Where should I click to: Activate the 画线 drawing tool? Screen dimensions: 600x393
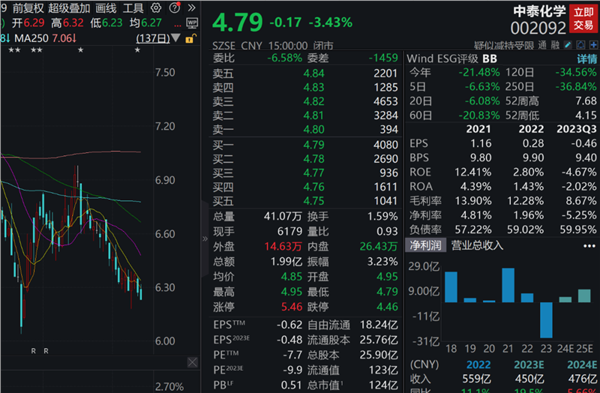pyautogui.click(x=106, y=8)
